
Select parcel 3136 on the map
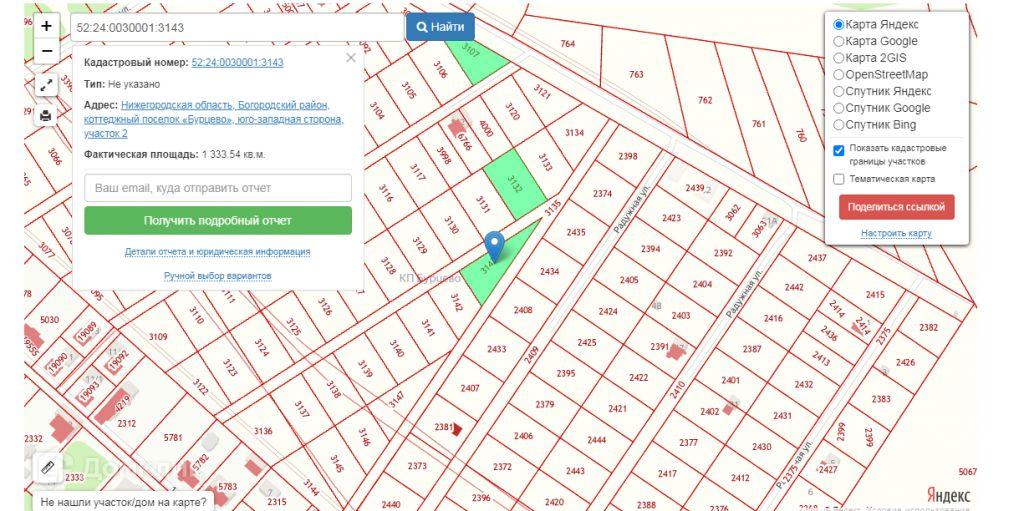pos(263,431)
